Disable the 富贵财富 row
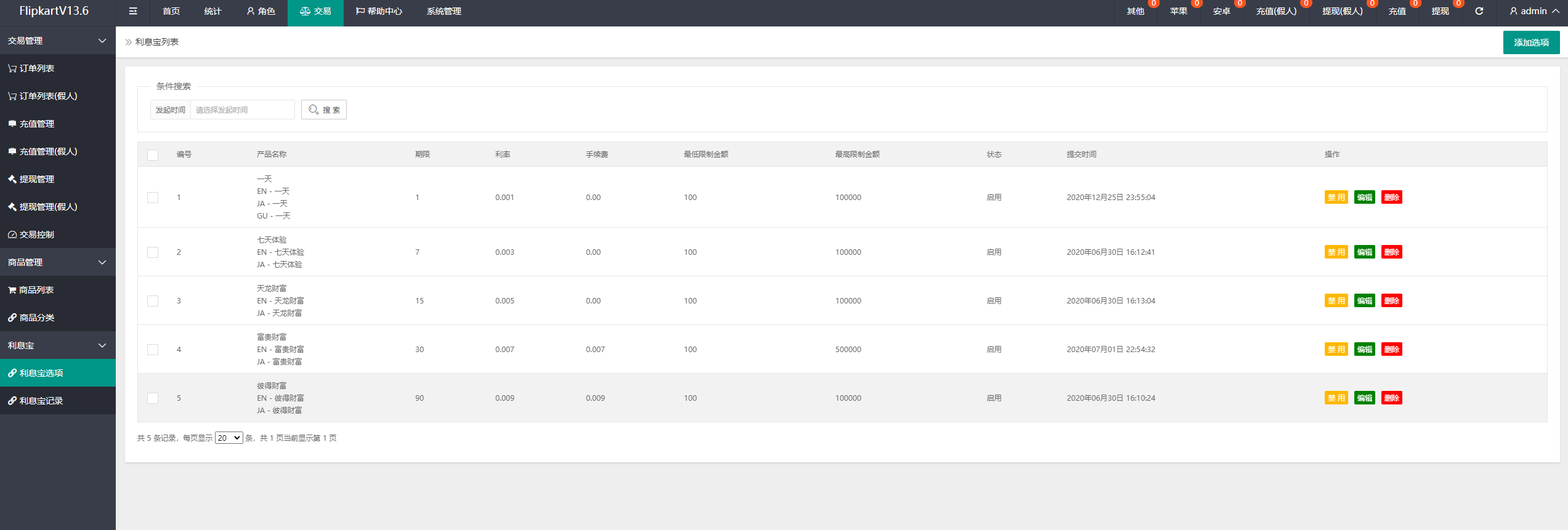The height and width of the screenshot is (530, 1568). tap(1336, 350)
